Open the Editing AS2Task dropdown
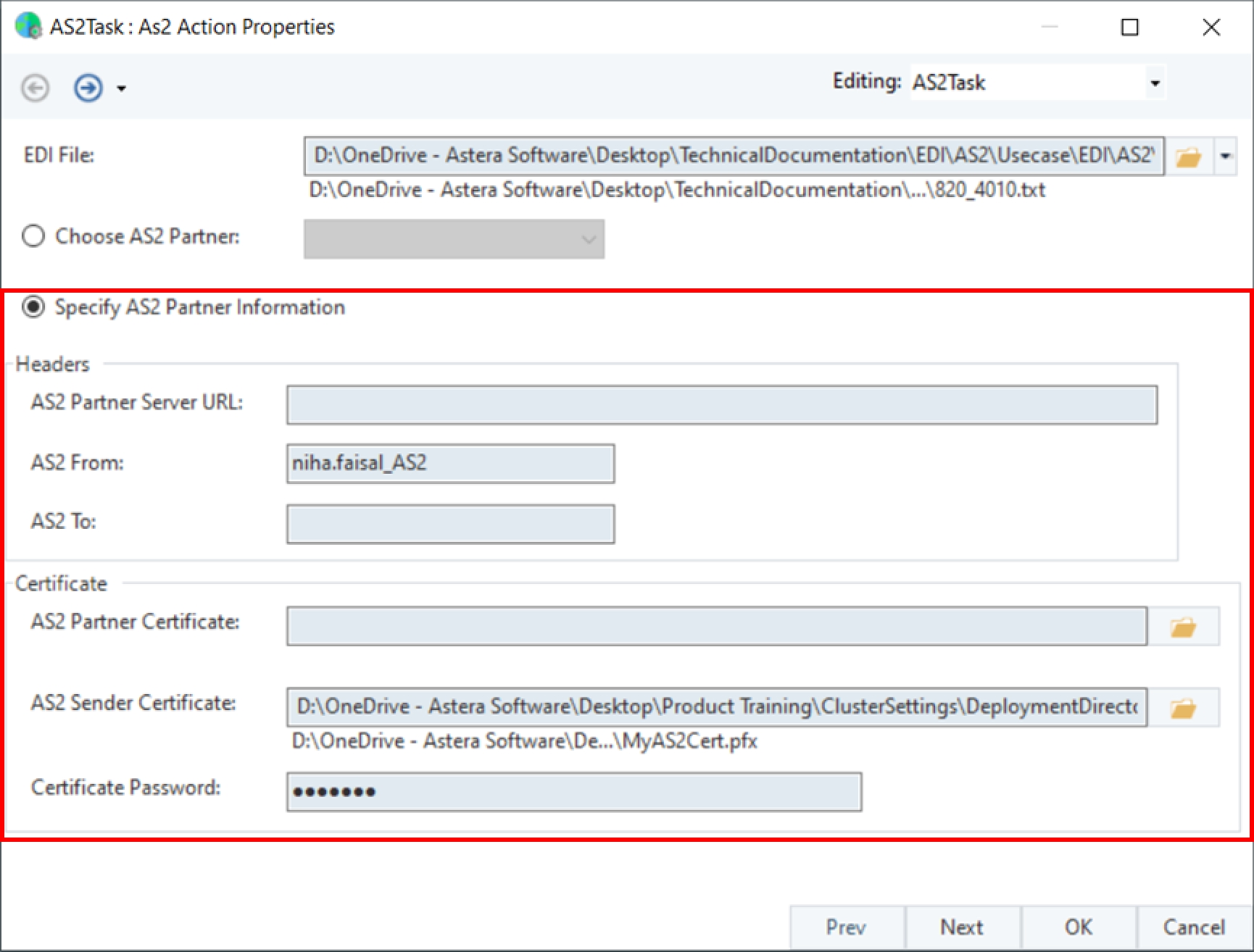1254x952 pixels. [1155, 83]
